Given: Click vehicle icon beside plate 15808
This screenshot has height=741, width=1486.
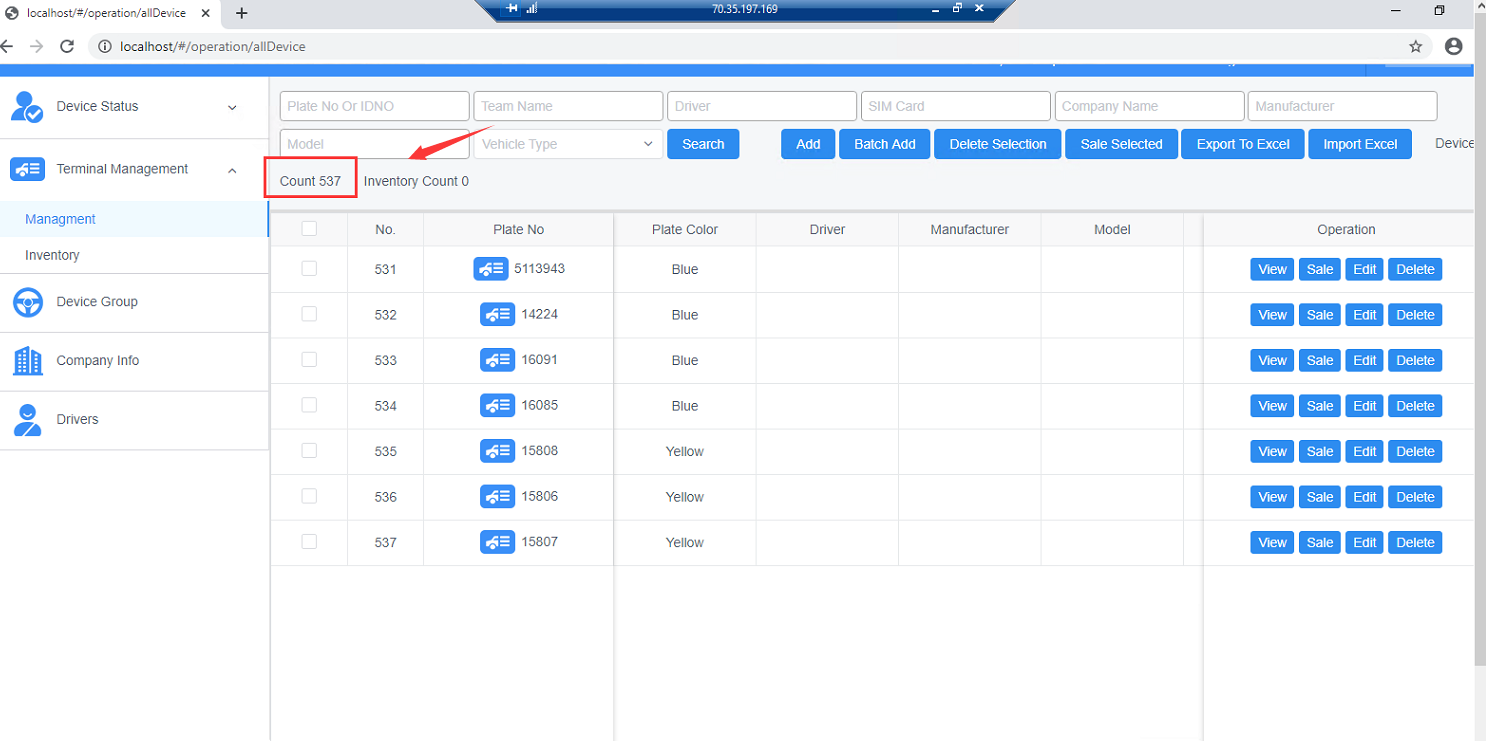Looking at the screenshot, I should coord(498,451).
